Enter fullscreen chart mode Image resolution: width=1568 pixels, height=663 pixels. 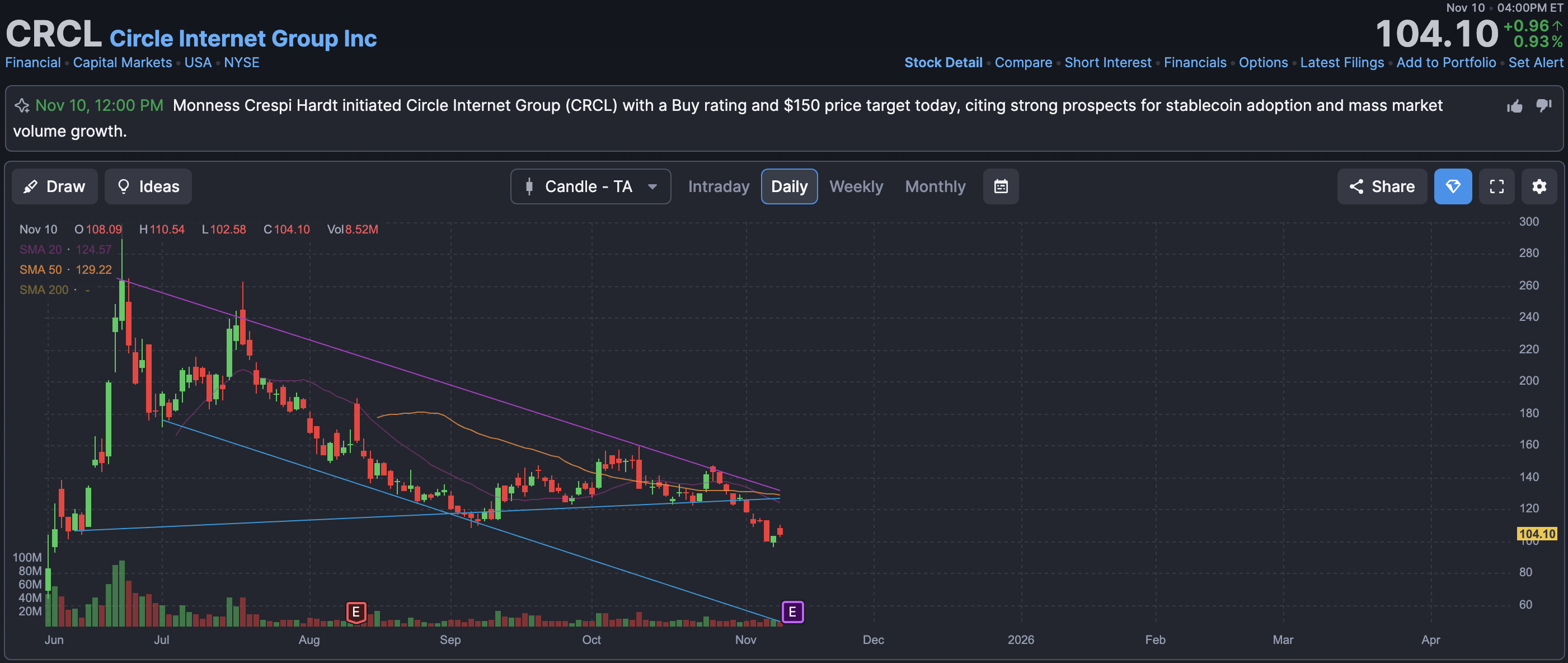pyautogui.click(x=1497, y=186)
